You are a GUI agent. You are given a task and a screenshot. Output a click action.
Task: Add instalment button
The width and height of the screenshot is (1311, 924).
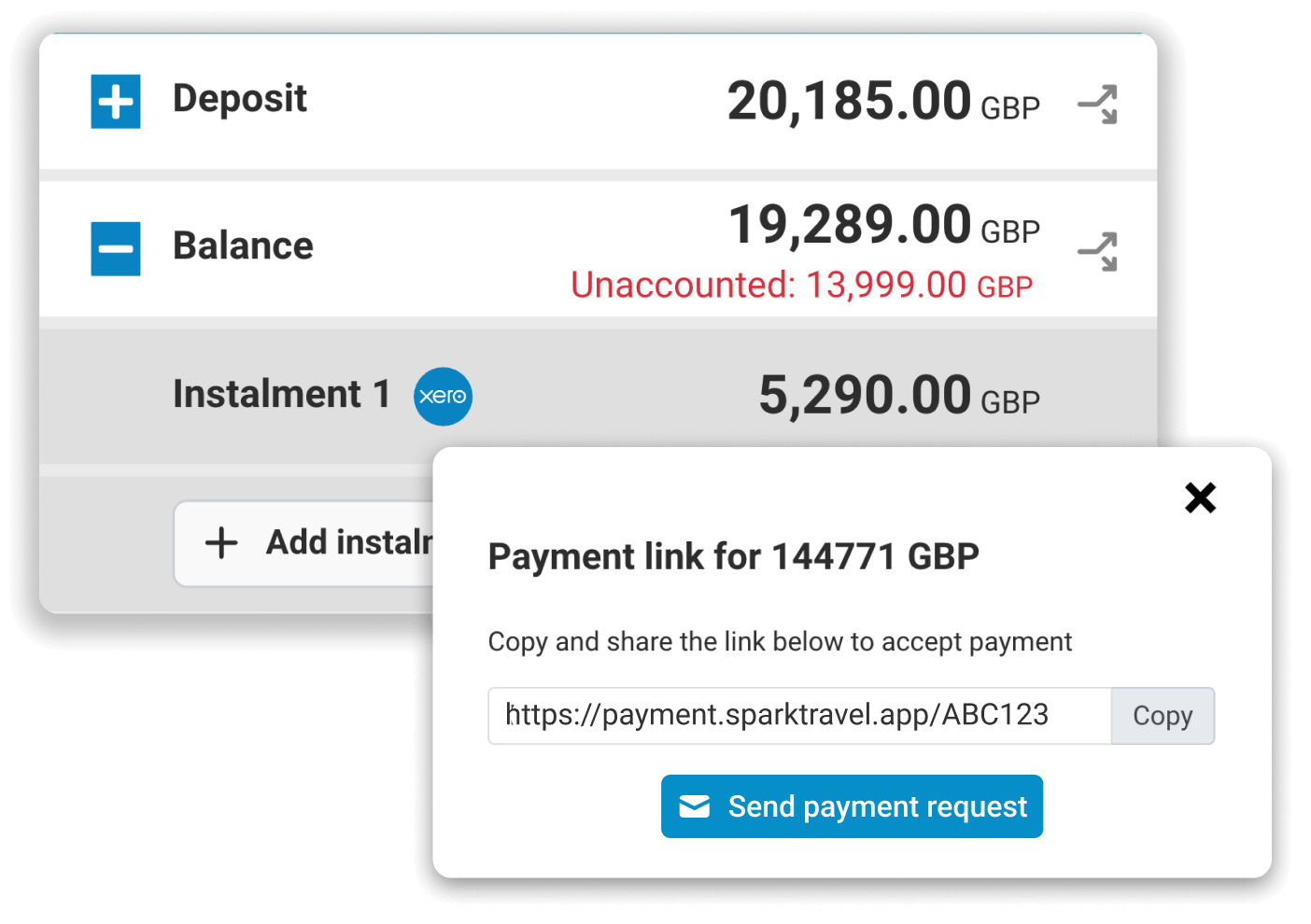tap(304, 543)
